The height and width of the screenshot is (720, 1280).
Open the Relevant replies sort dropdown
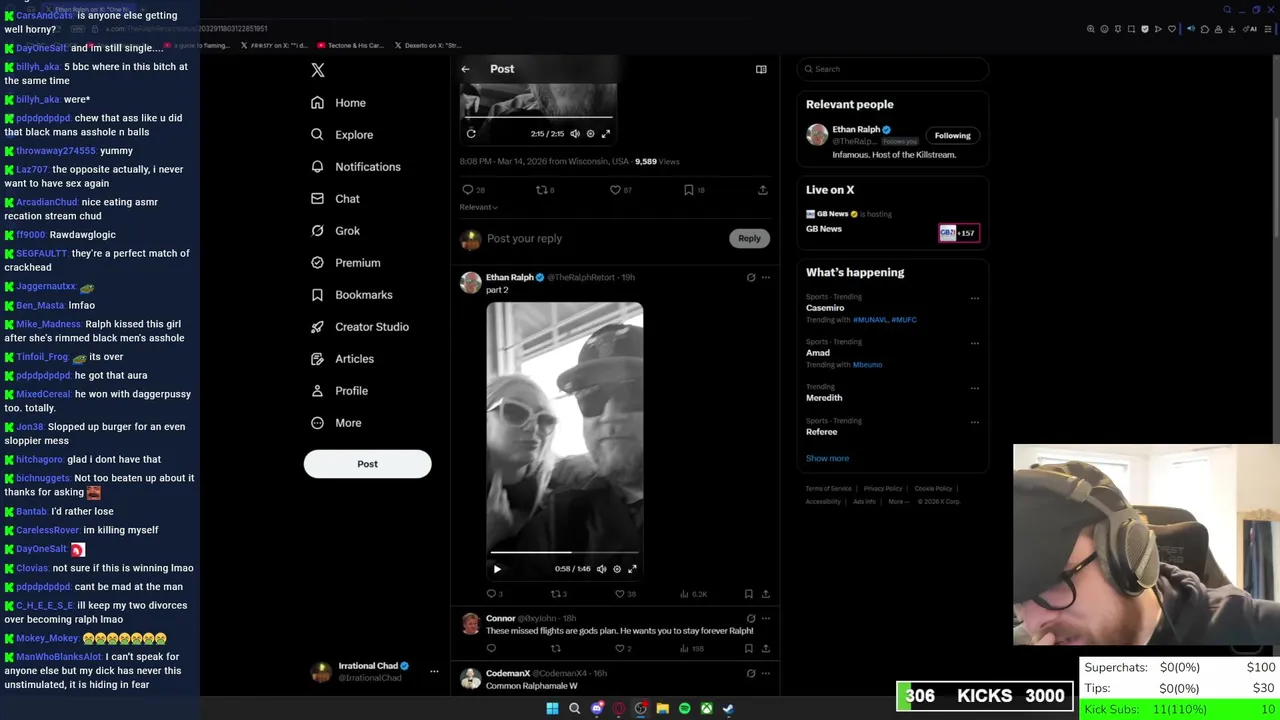click(478, 207)
